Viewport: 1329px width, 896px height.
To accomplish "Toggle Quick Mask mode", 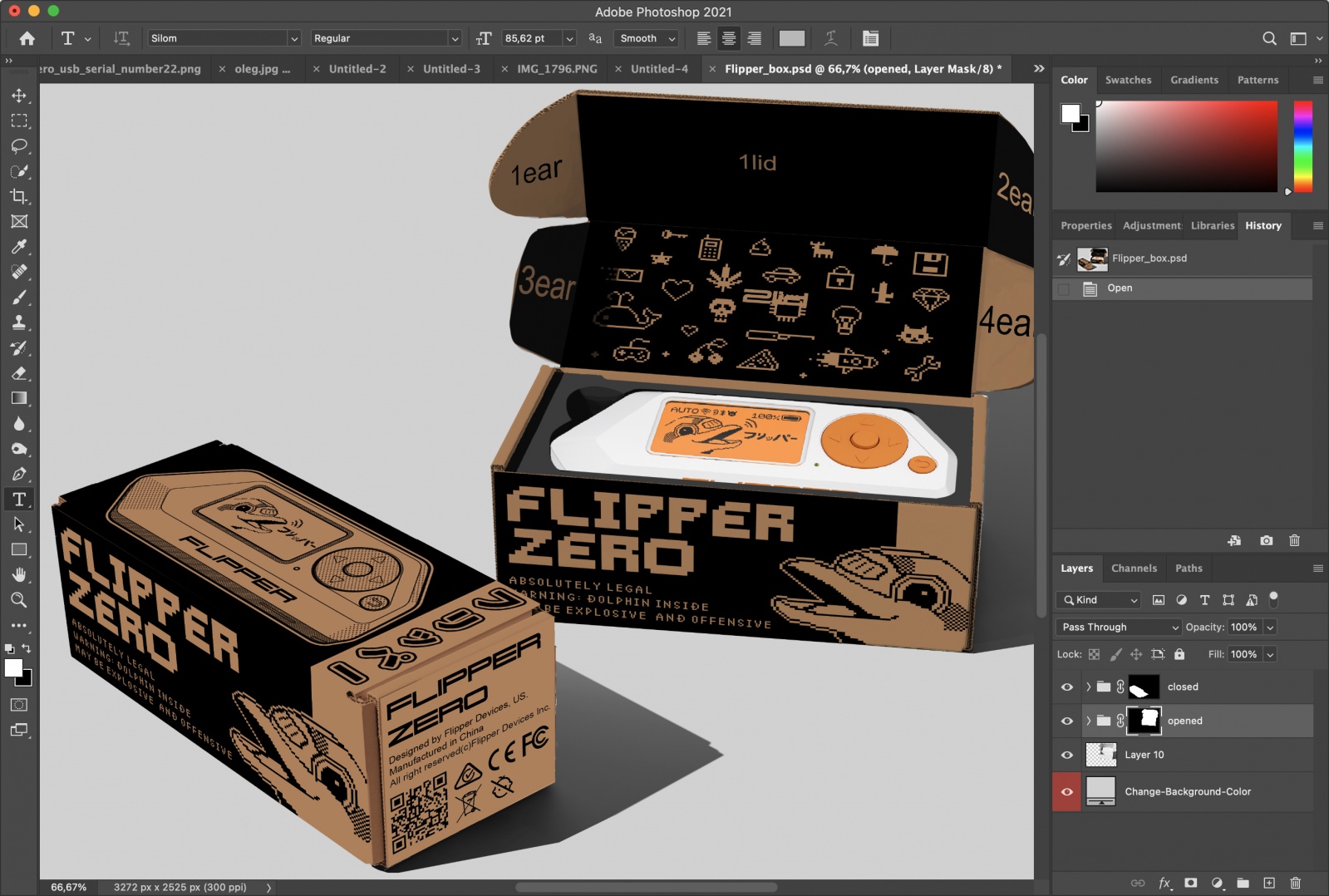I will (x=19, y=705).
